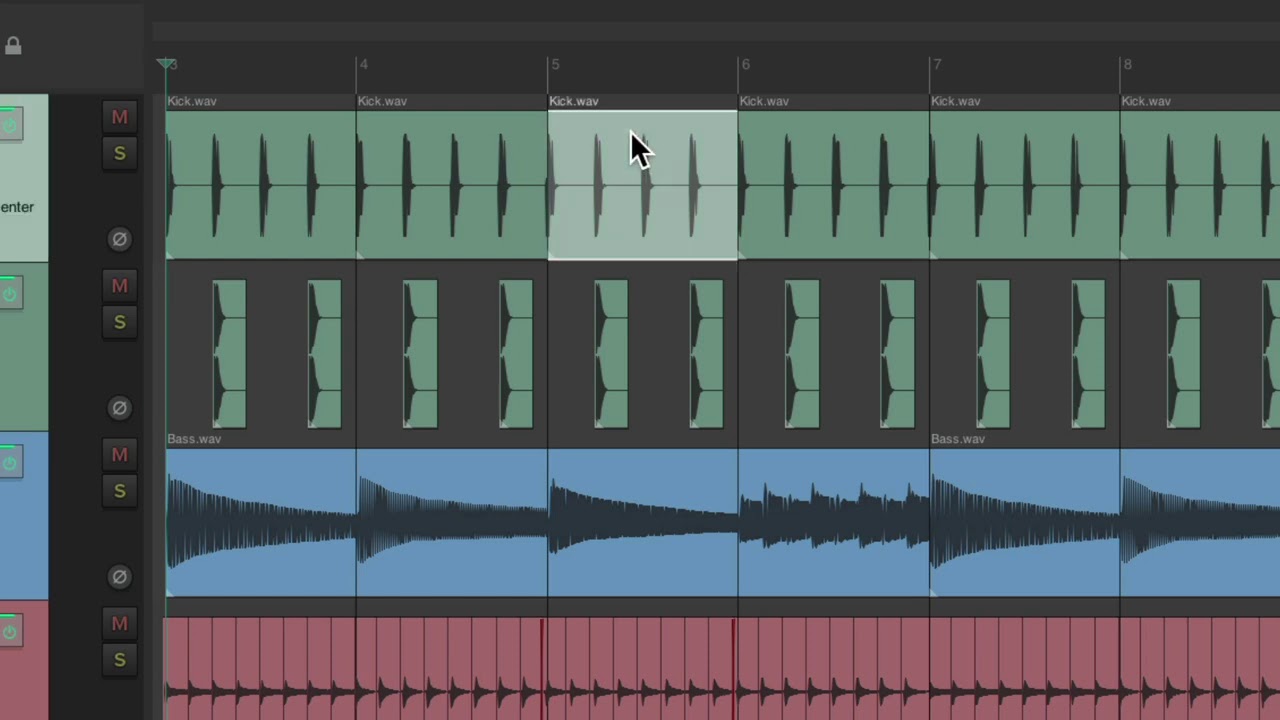Mute the Kick track

119,118
